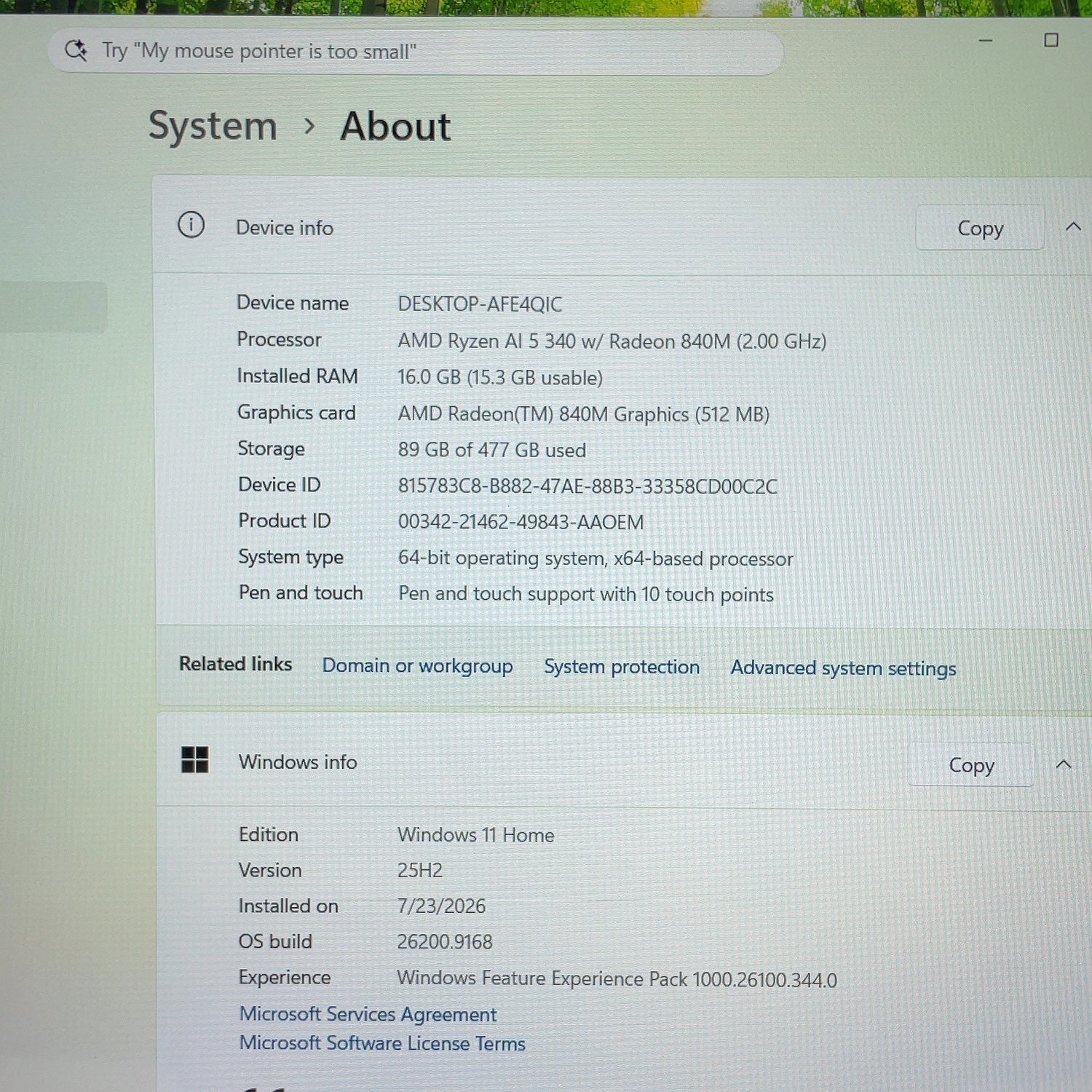1092x1092 pixels.
Task: Select the Product ID 00342-21462-49843-AAOEM
Action: pyautogui.click(x=521, y=522)
